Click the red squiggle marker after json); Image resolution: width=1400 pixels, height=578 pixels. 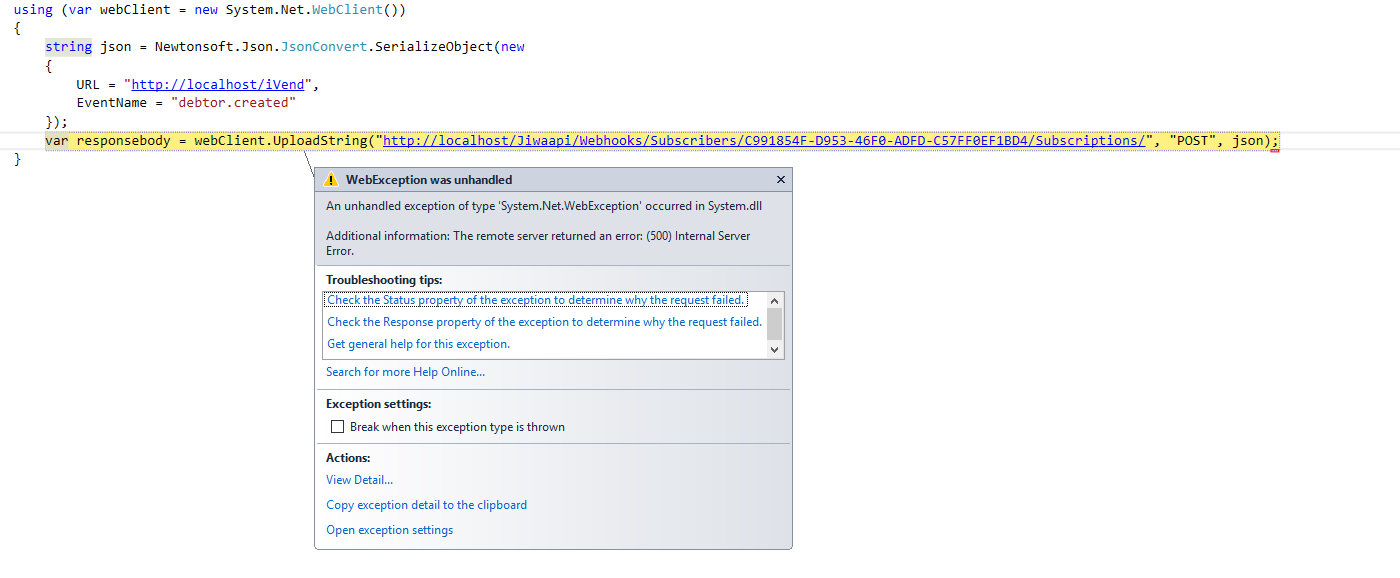(1275, 149)
